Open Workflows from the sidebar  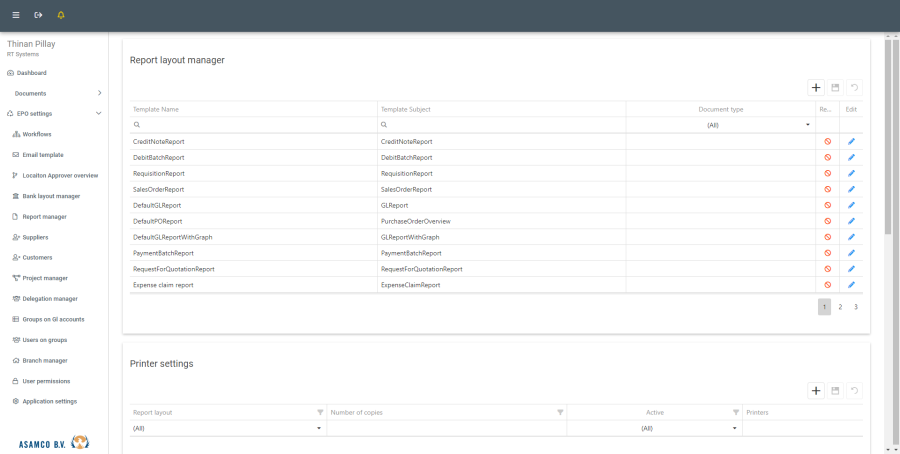point(37,134)
